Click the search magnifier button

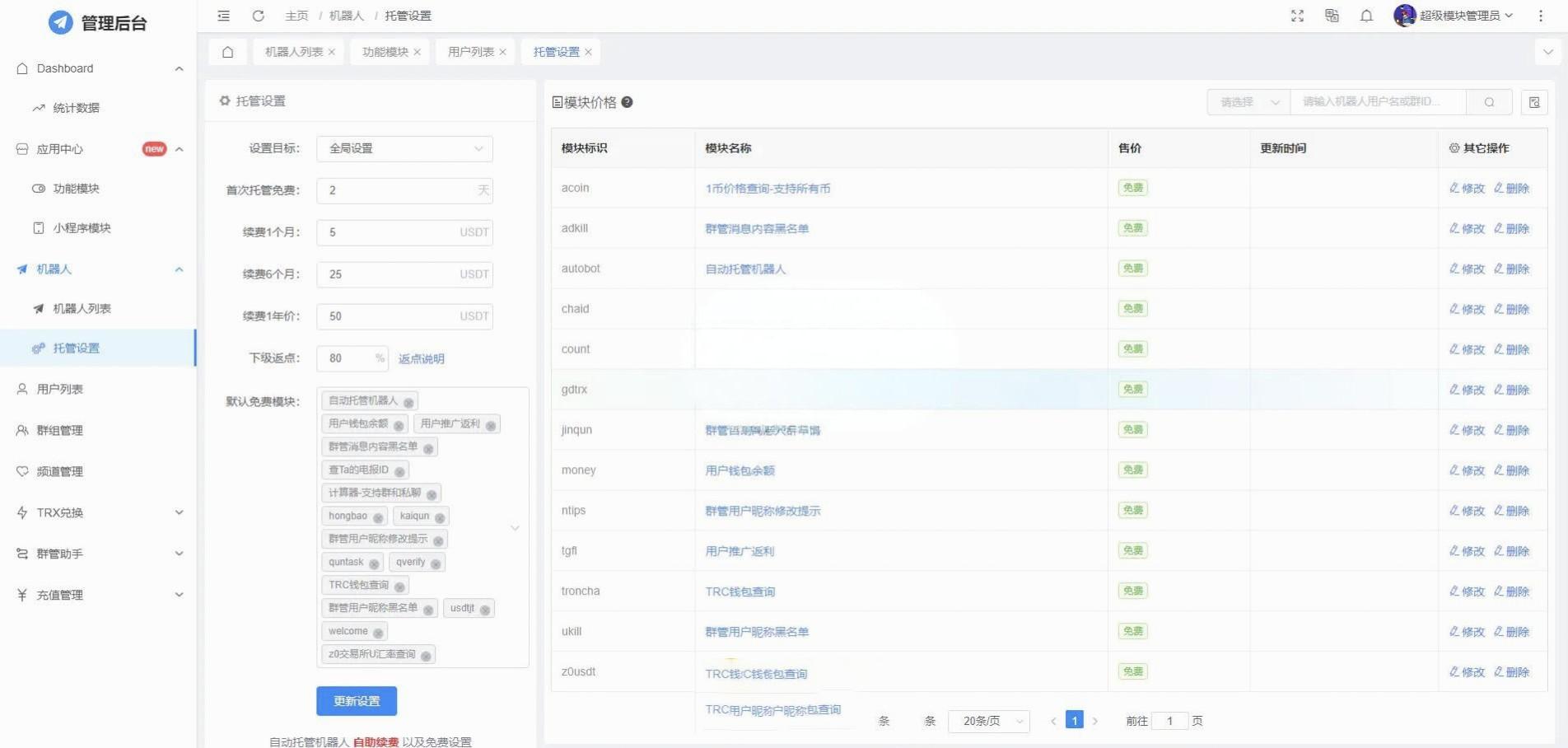coord(1489,102)
